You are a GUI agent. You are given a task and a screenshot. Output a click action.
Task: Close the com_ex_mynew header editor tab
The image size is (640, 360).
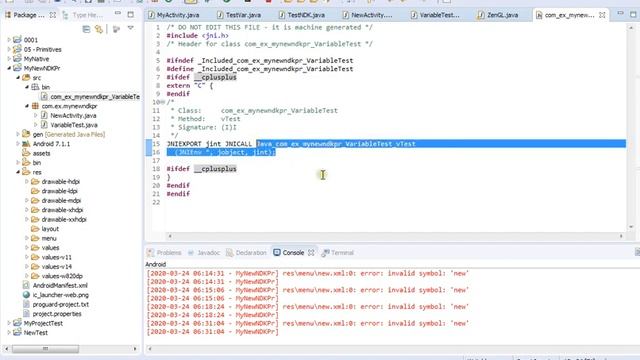point(602,15)
